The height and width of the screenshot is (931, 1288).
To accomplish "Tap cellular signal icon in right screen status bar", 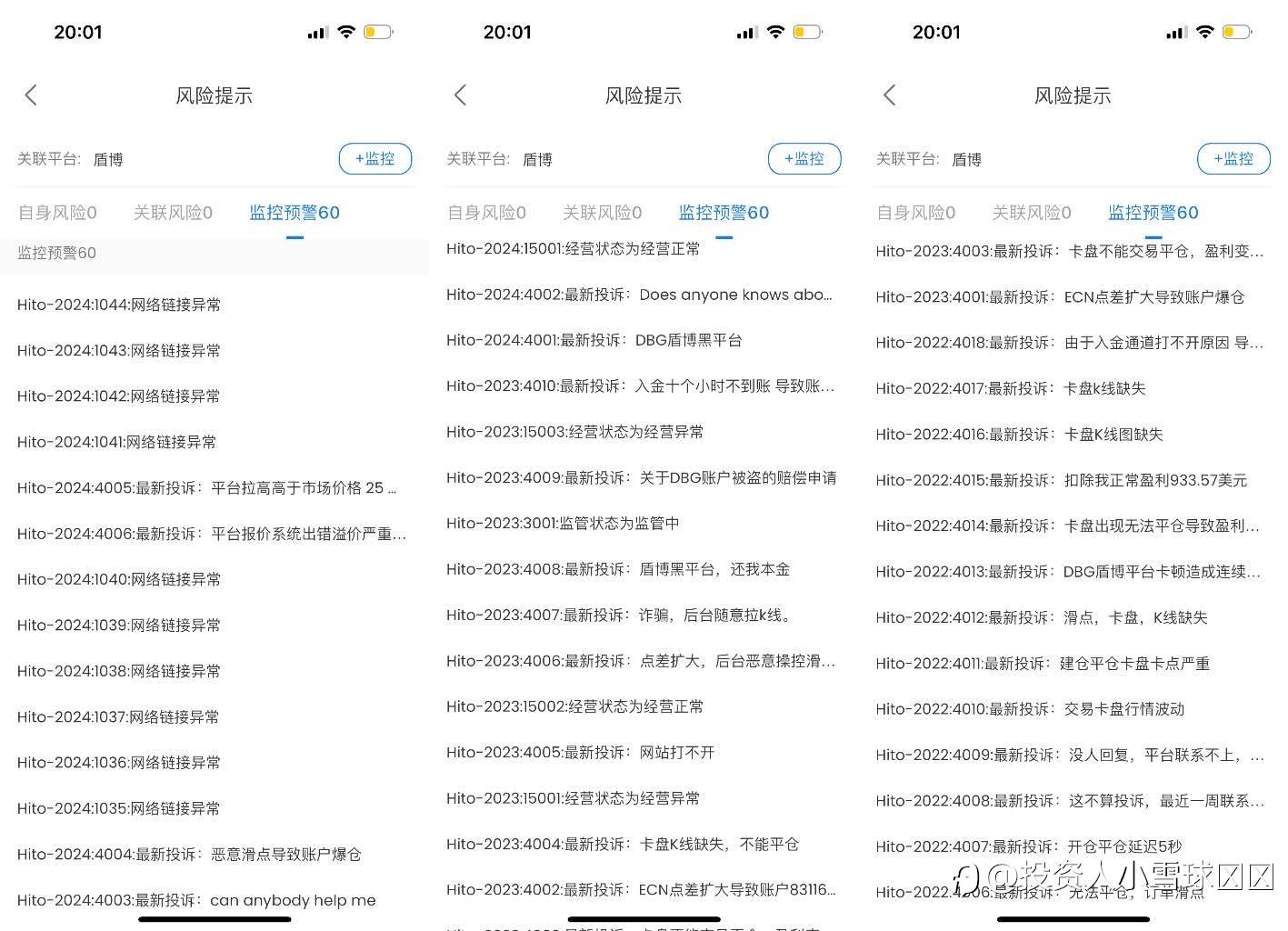I will [1176, 33].
